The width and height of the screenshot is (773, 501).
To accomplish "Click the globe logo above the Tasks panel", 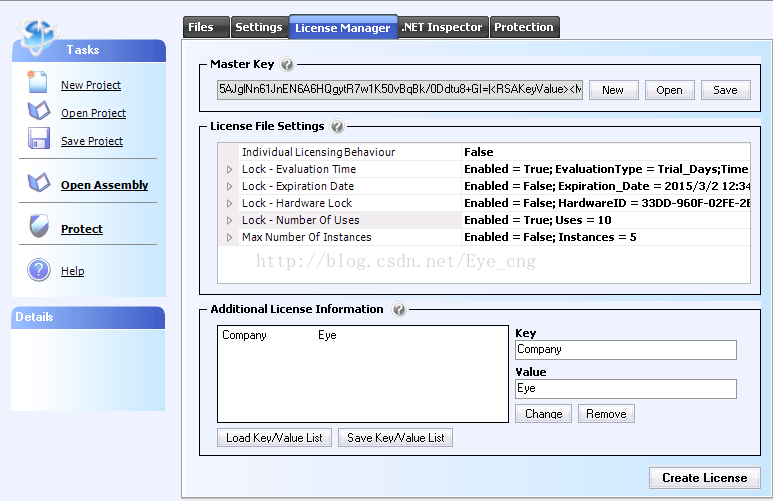I will 37,36.
